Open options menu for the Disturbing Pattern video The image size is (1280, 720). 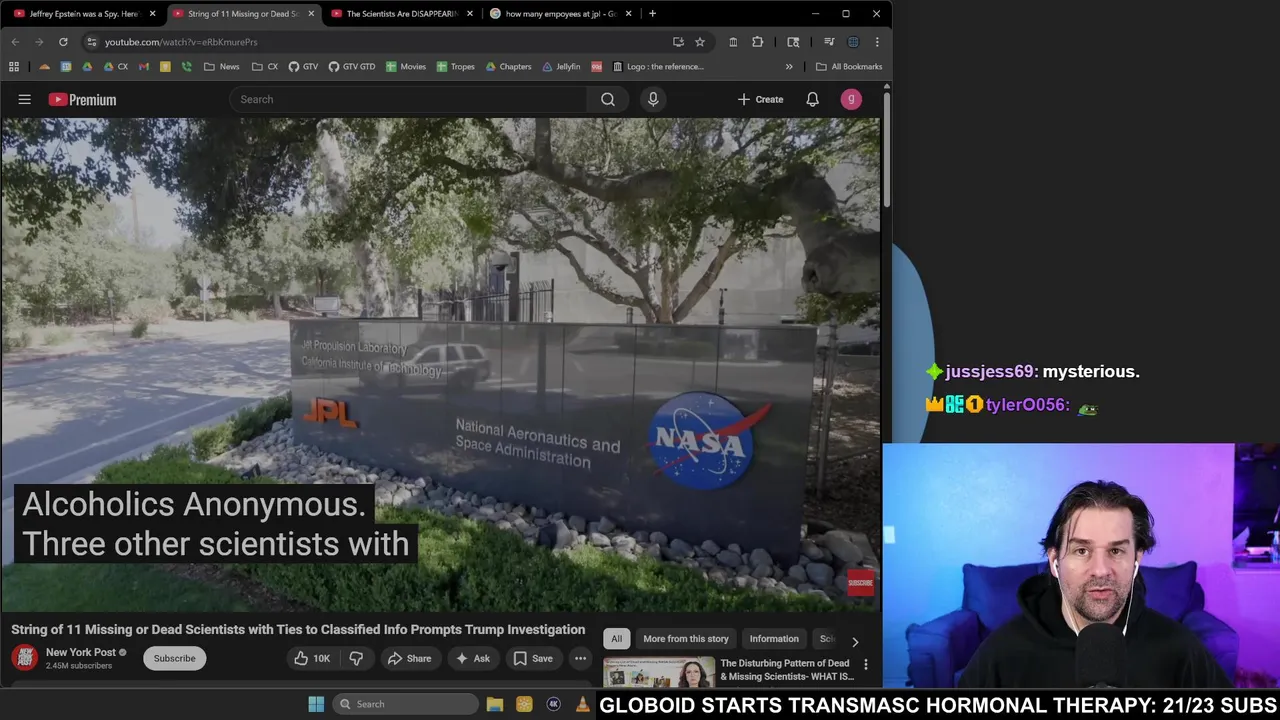[866, 665]
